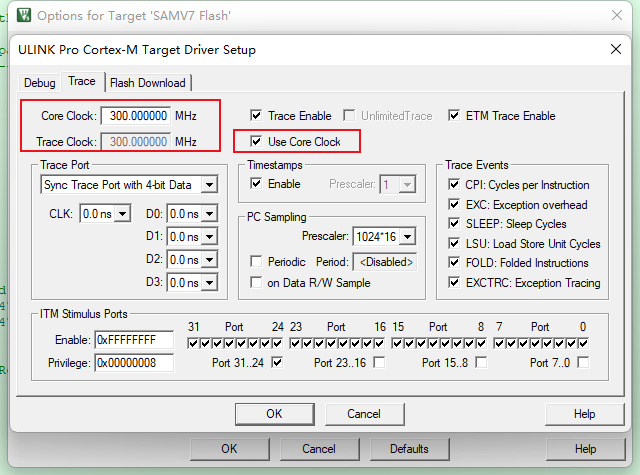This screenshot has height=475, width=640.
Task: Toggle CPI: Cycles per Instruction event
Action: 455,185
